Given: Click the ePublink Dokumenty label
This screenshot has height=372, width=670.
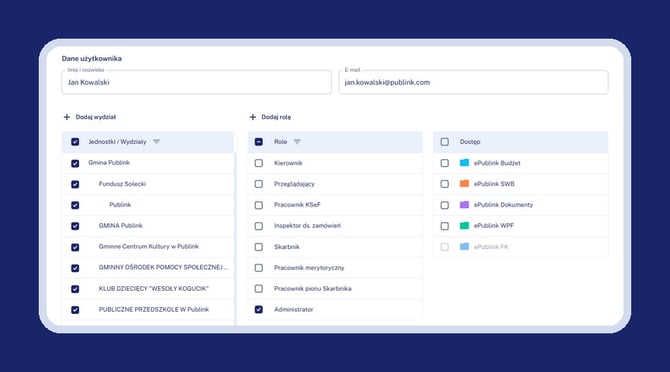Looking at the screenshot, I should [x=503, y=205].
